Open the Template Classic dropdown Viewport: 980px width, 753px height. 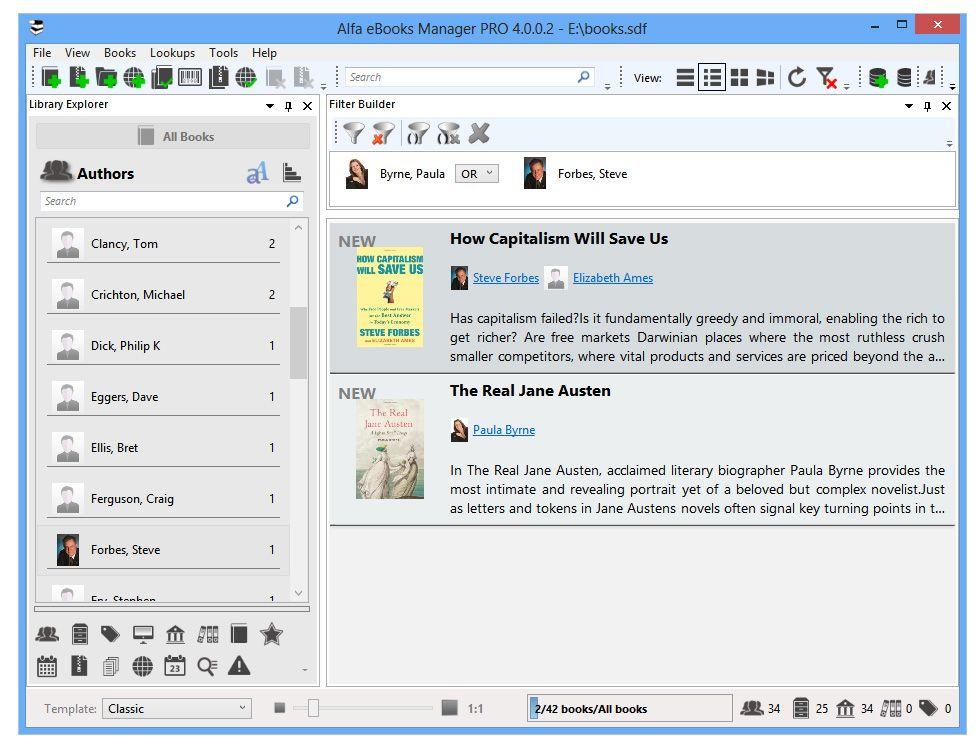[177, 709]
